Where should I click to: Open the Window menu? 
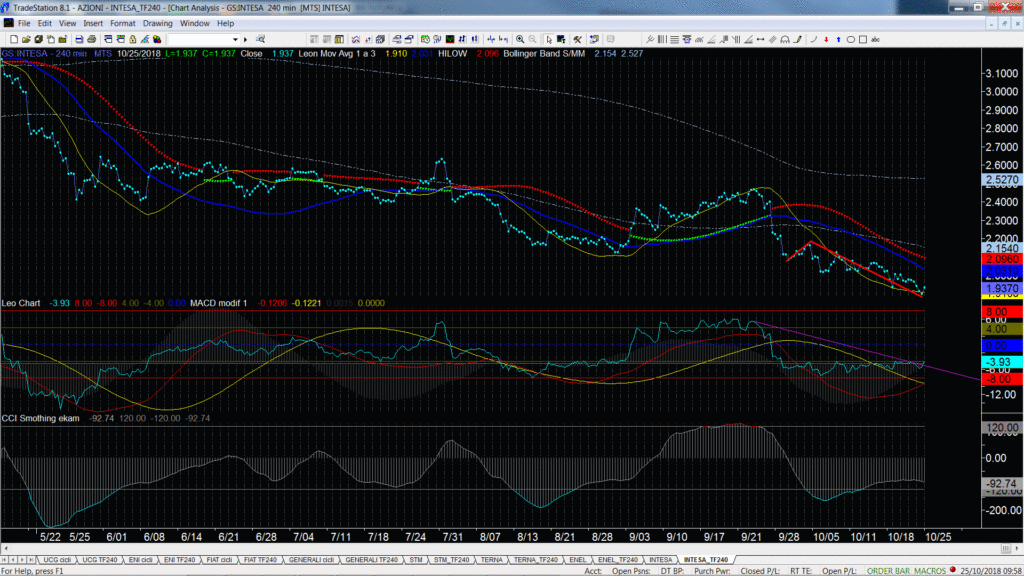[195, 24]
